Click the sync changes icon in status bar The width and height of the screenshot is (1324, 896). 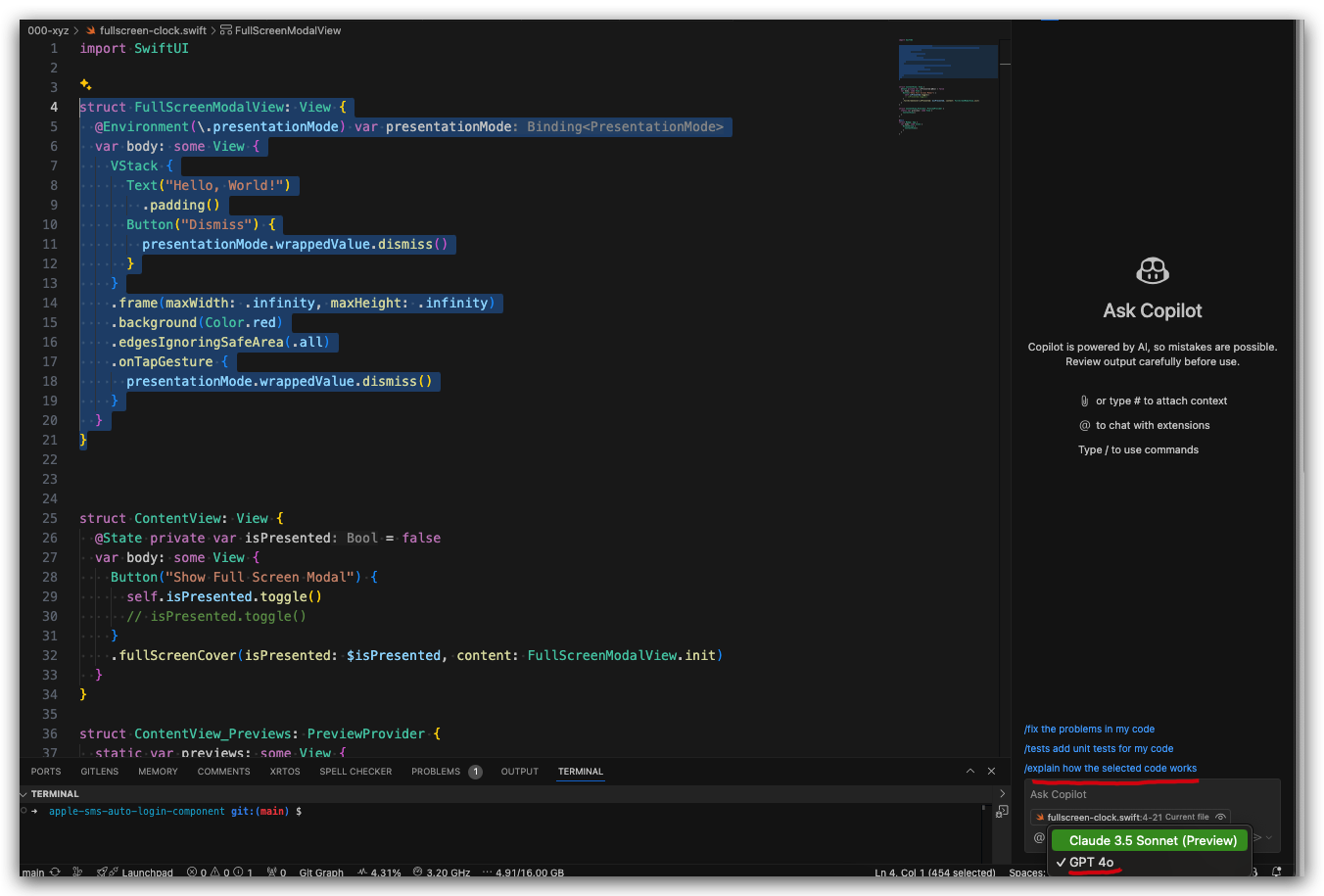tap(55, 872)
